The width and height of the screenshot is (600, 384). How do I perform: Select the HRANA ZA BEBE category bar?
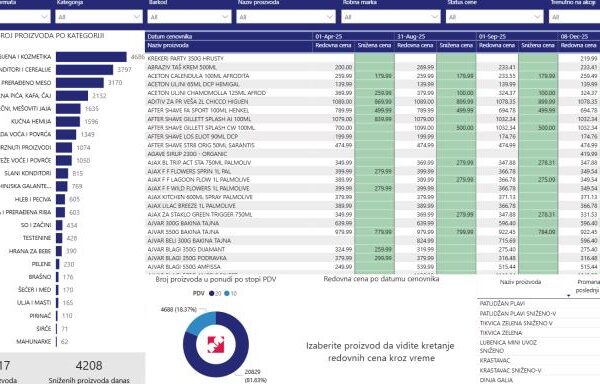pyautogui.click(x=59, y=251)
